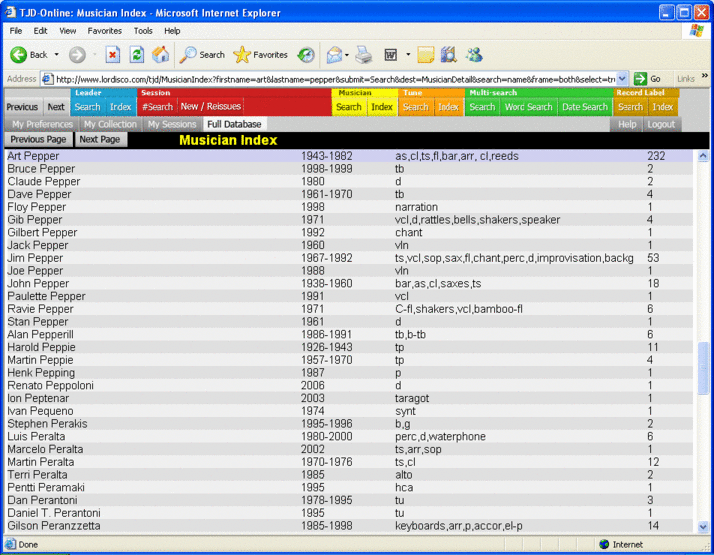The image size is (714, 555).
Task: Open the History clock icon
Action: [x=306, y=55]
